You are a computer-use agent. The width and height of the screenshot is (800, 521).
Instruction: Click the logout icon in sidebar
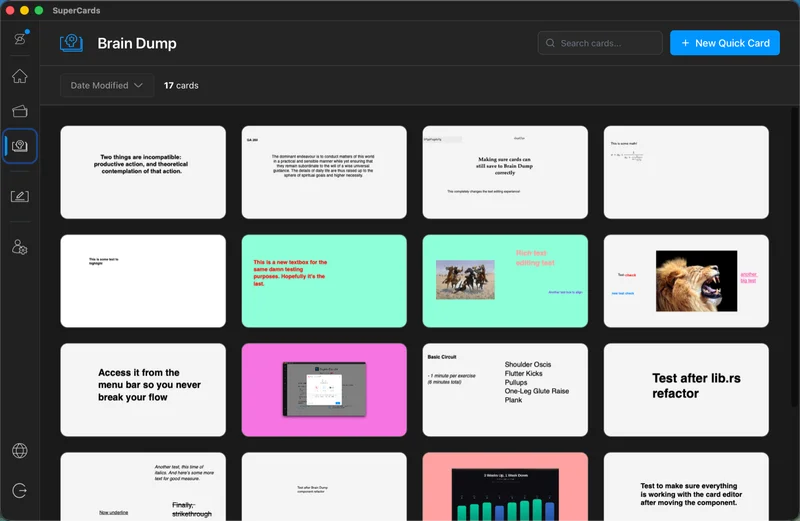pyautogui.click(x=19, y=490)
